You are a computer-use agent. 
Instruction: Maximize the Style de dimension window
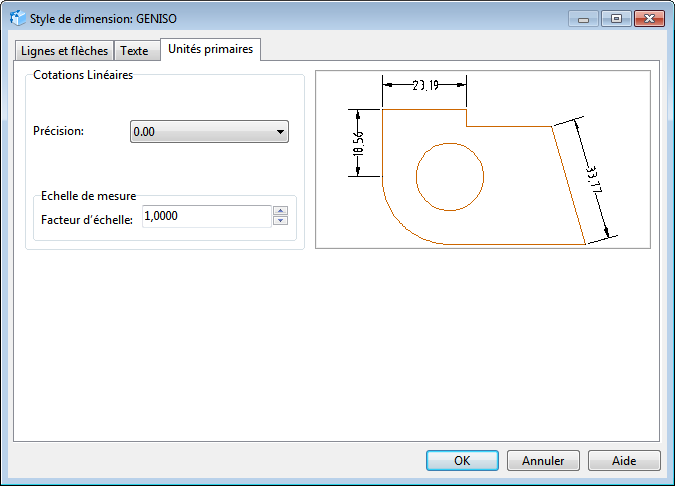[613, 18]
